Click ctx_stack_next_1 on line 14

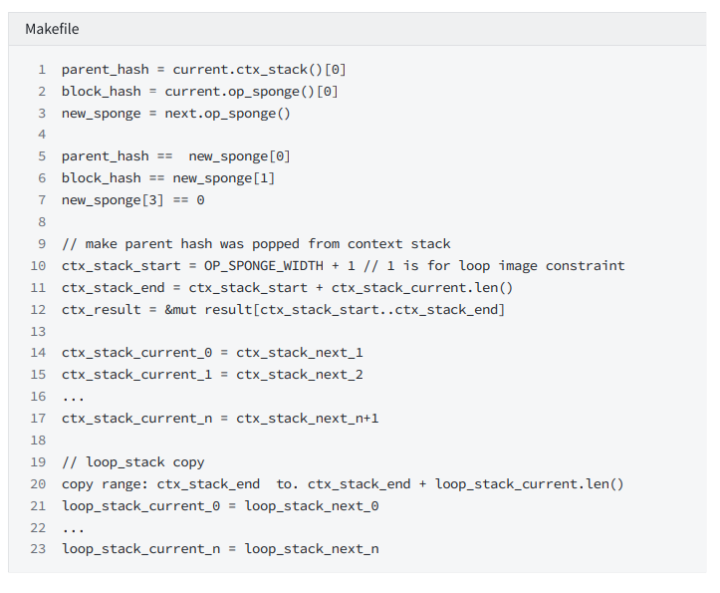(x=299, y=353)
